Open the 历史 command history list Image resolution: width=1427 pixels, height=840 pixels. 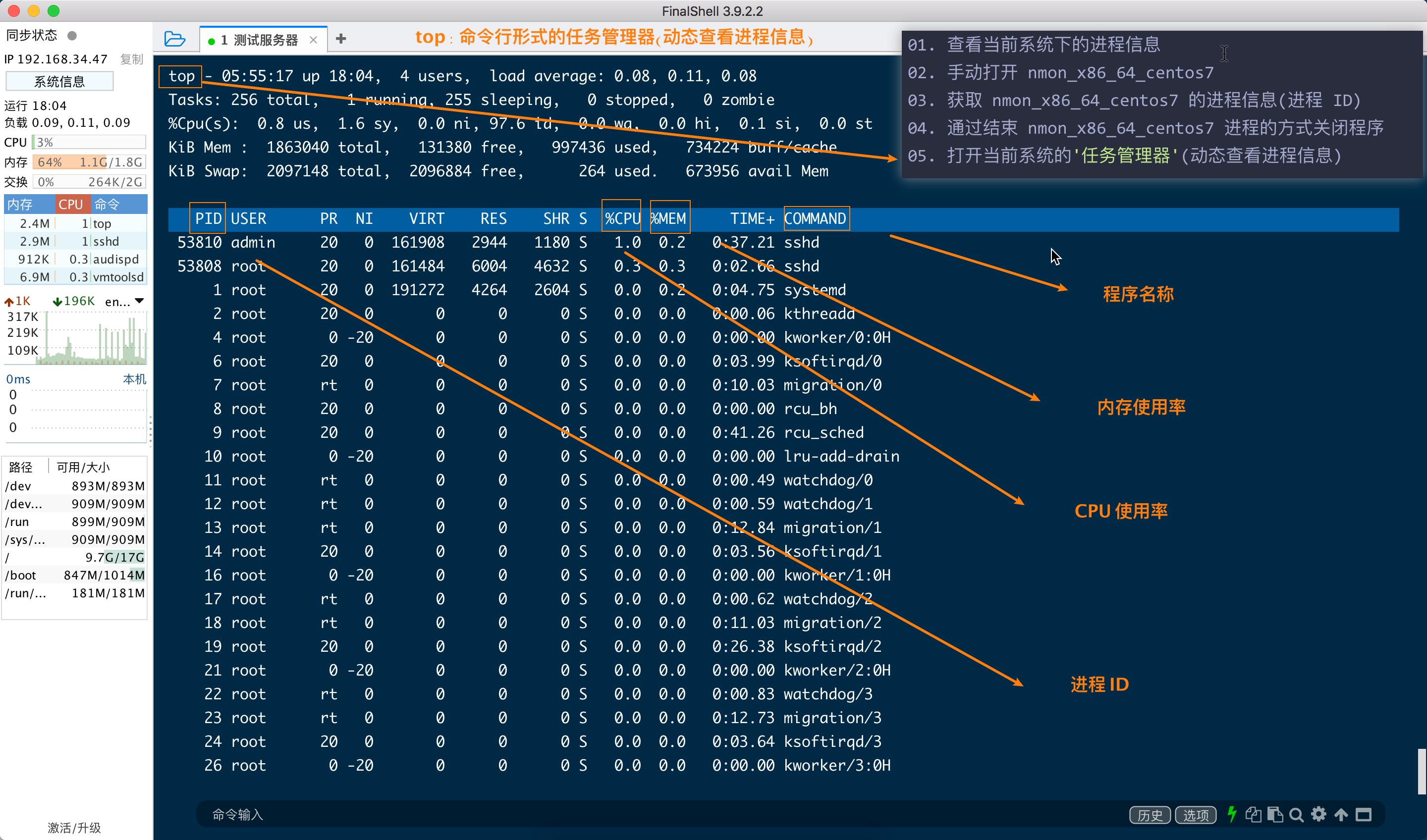pos(1150,815)
